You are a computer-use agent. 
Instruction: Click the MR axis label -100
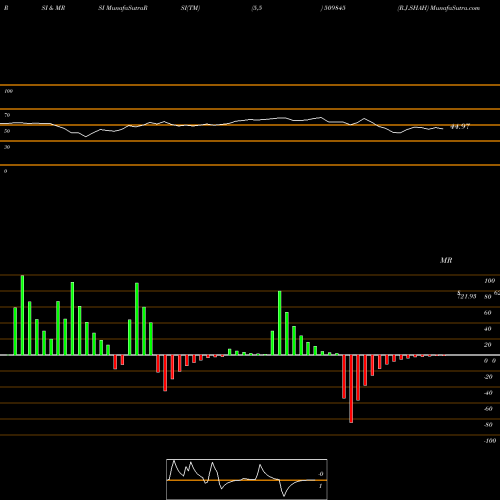tap(490, 441)
